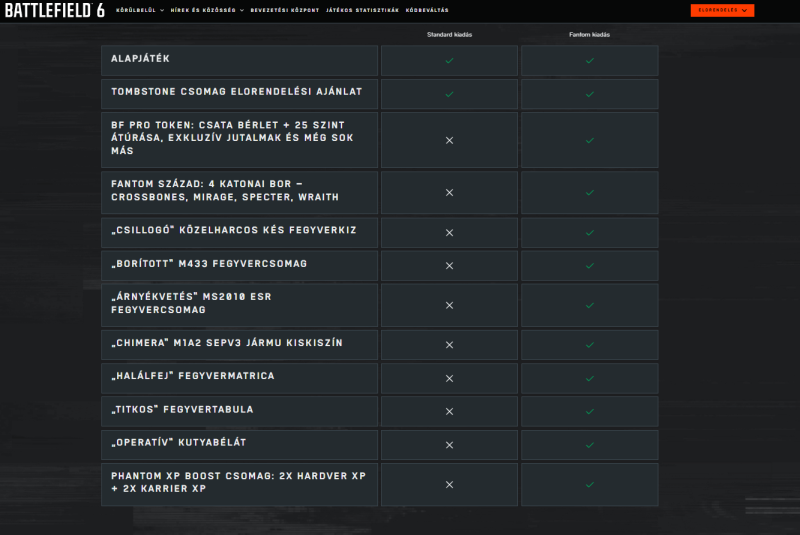800x535 pixels.
Task: Click Standard X mark in Fantom Század row
Action: [x=449, y=193]
